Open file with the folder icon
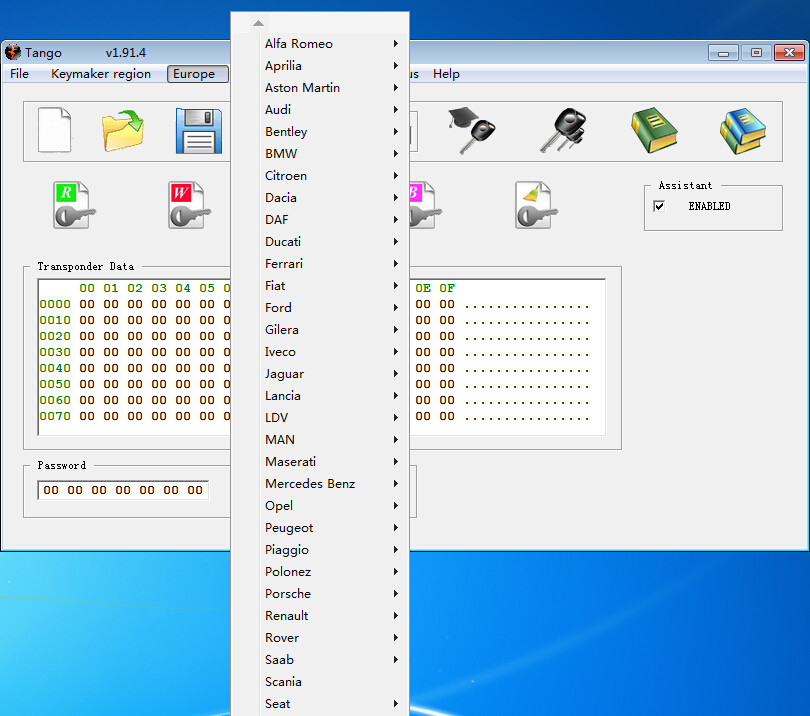810x716 pixels. point(123,131)
